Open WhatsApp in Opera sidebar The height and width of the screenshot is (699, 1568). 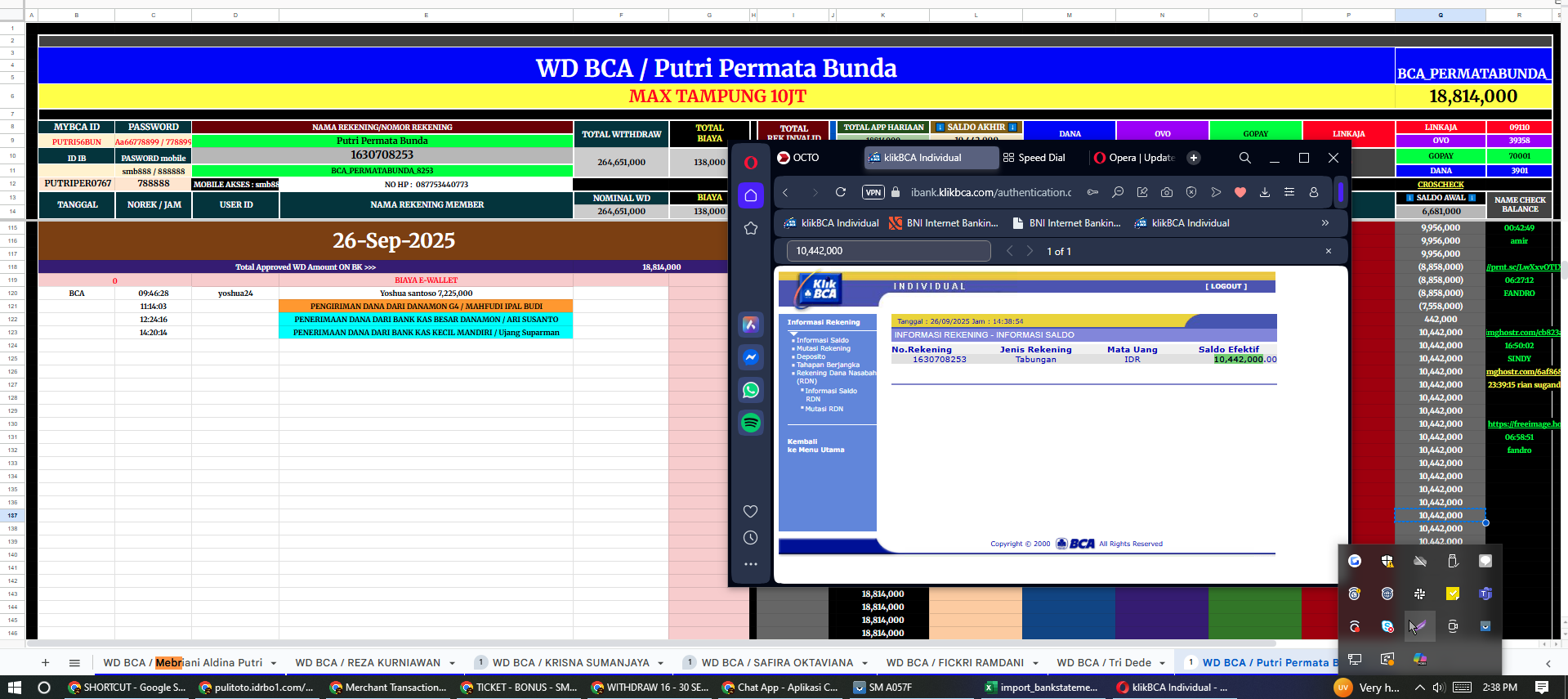tap(750, 390)
